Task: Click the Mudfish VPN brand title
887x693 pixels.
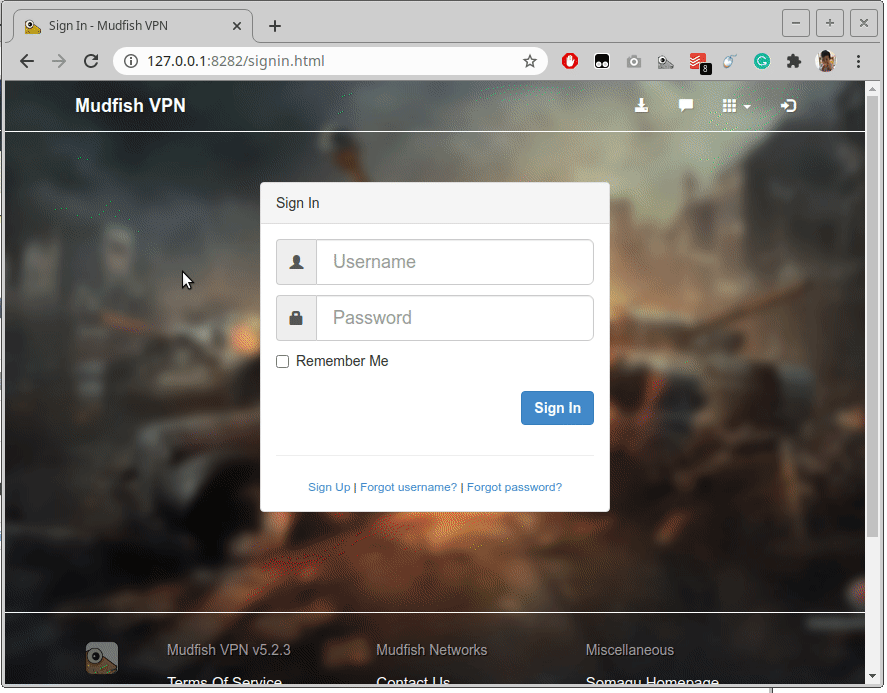Action: (x=130, y=106)
